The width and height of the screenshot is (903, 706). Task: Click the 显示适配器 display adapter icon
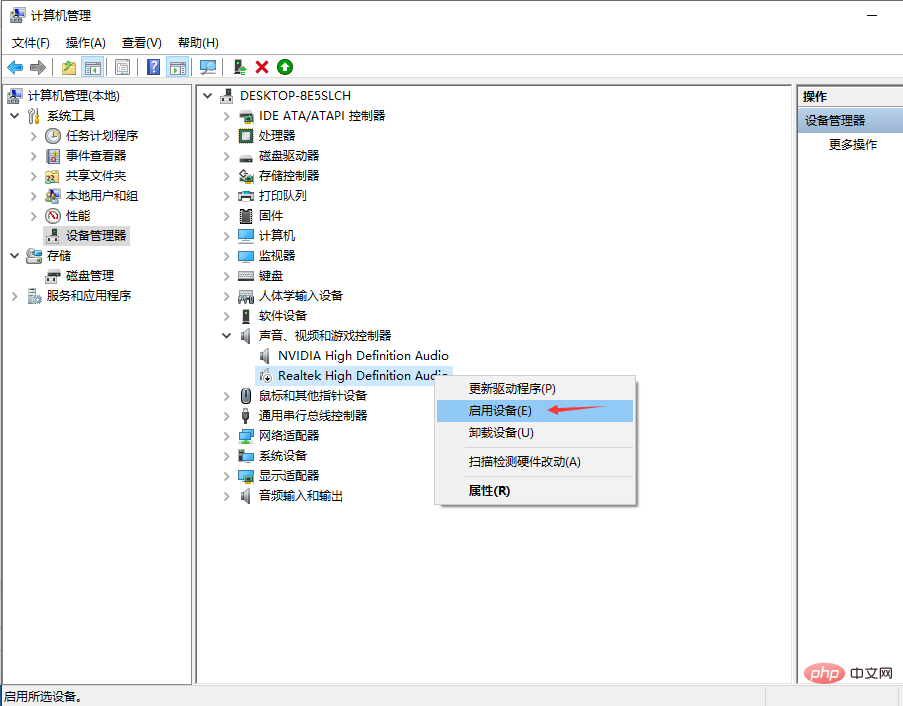point(246,476)
